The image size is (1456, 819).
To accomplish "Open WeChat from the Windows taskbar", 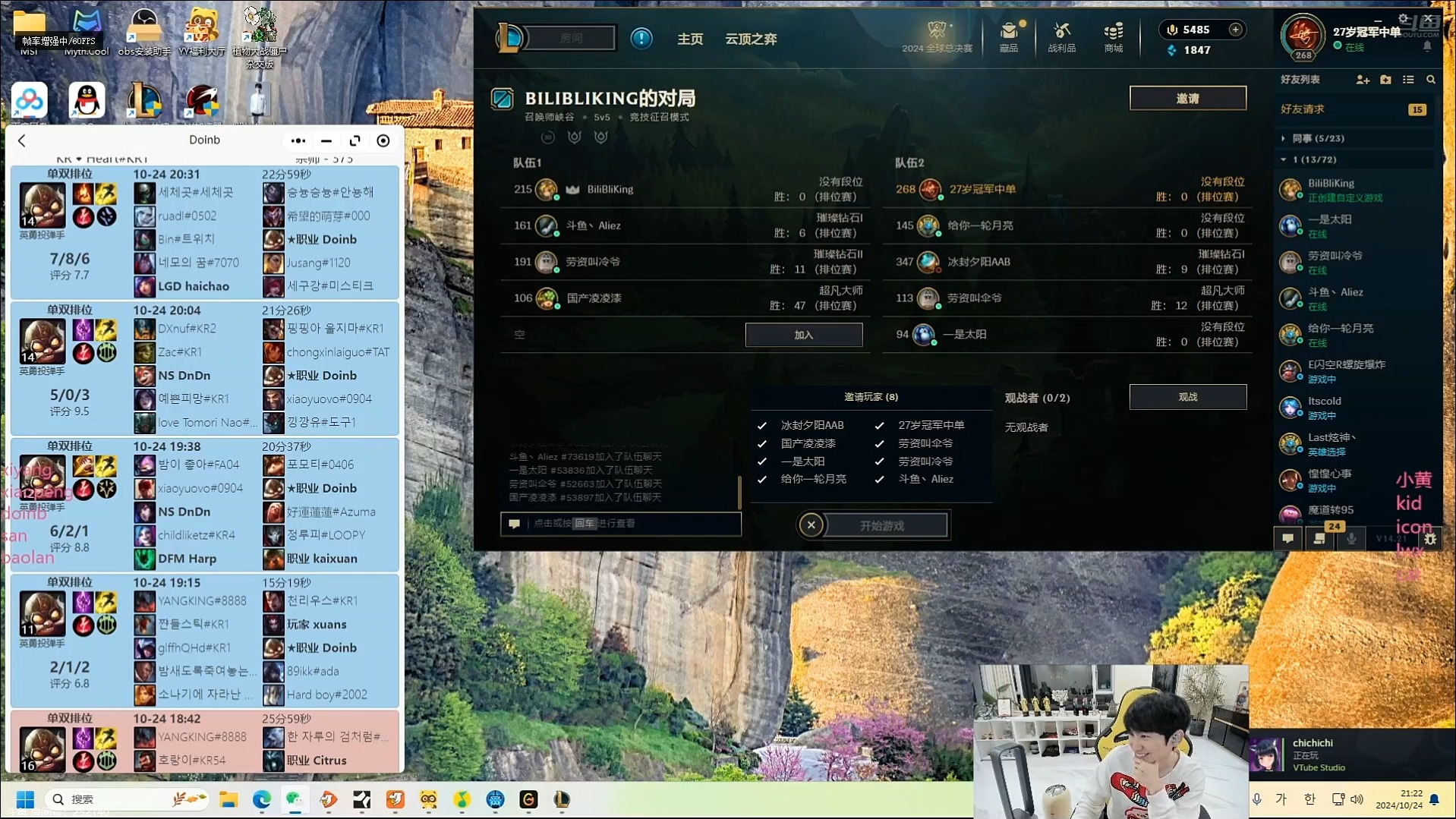I will click(x=294, y=799).
